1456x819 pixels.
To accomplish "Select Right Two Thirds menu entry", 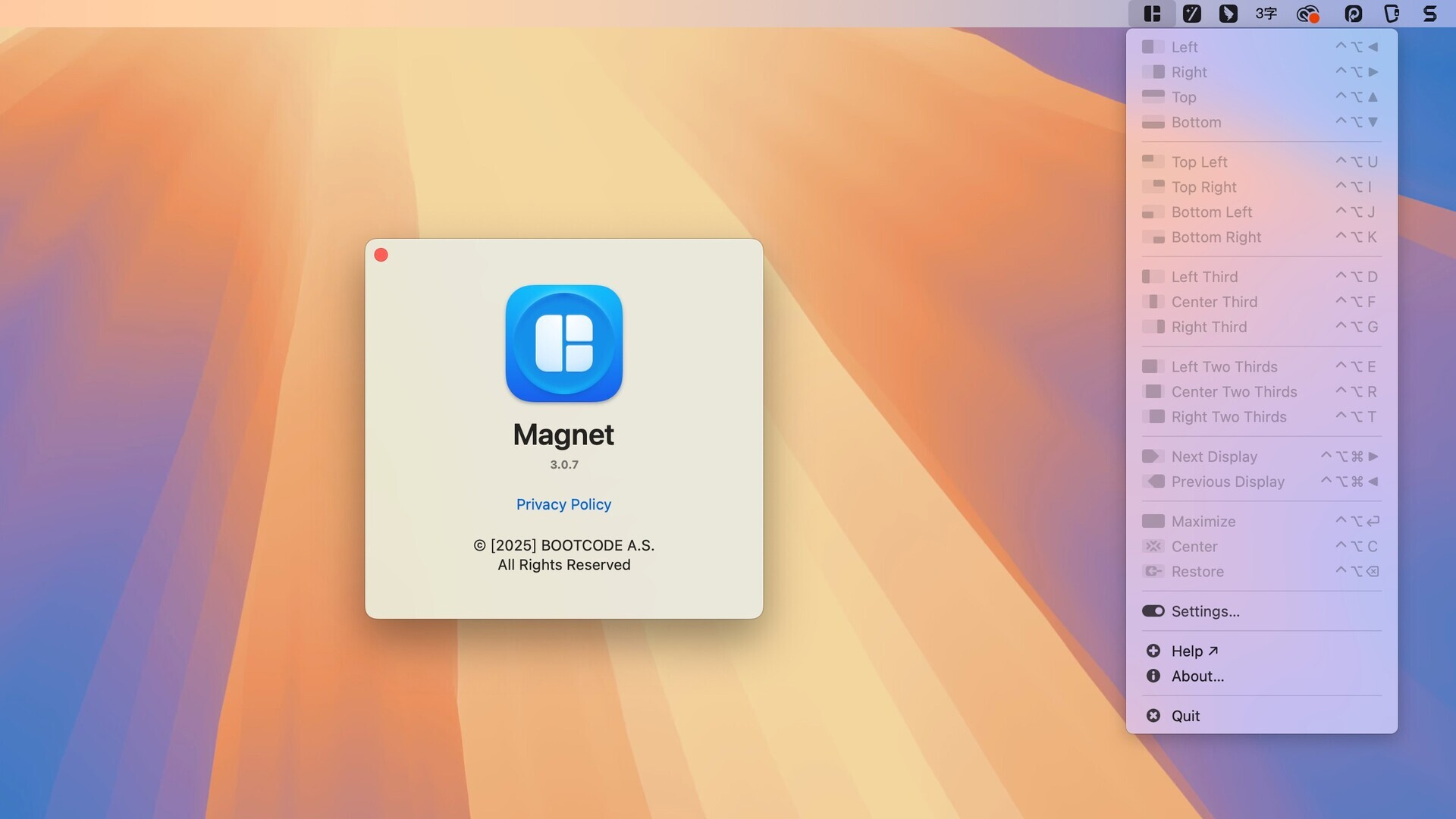I will coord(1261,416).
